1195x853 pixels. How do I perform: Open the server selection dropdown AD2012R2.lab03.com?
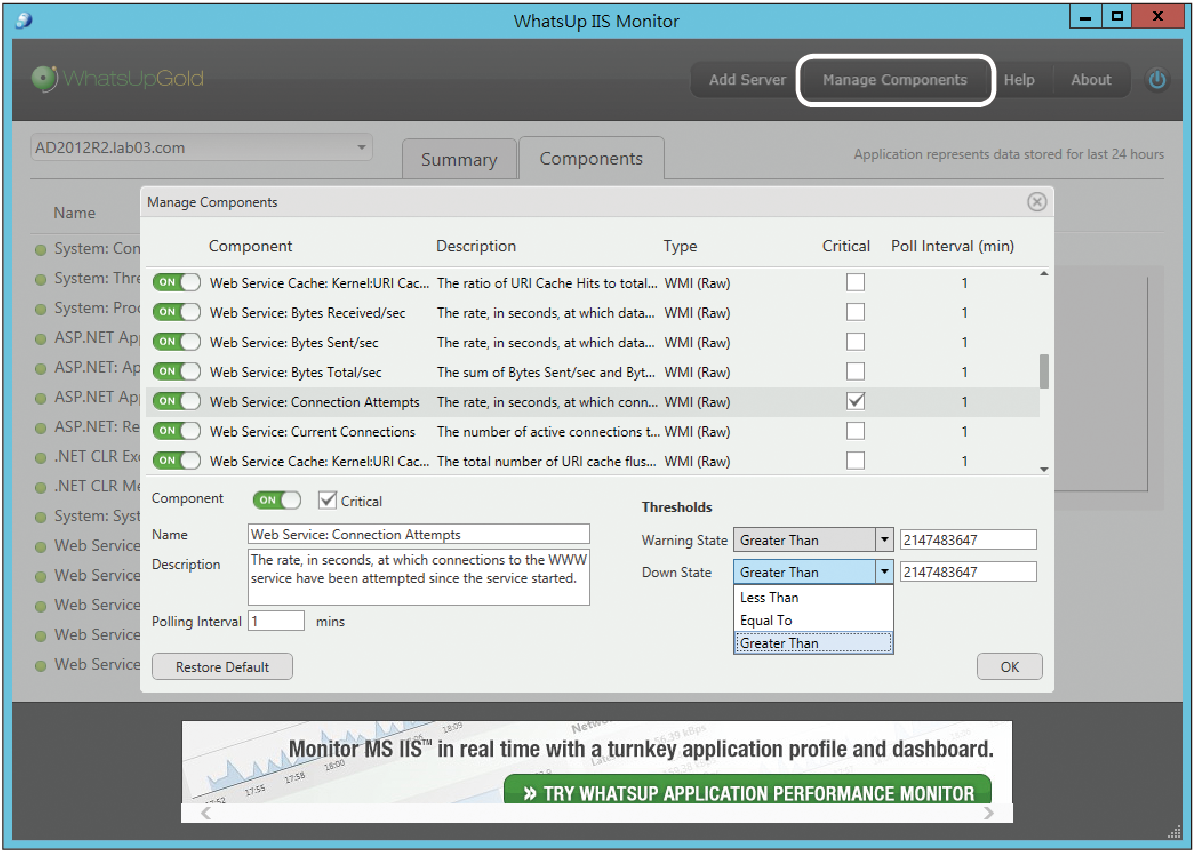(201, 148)
